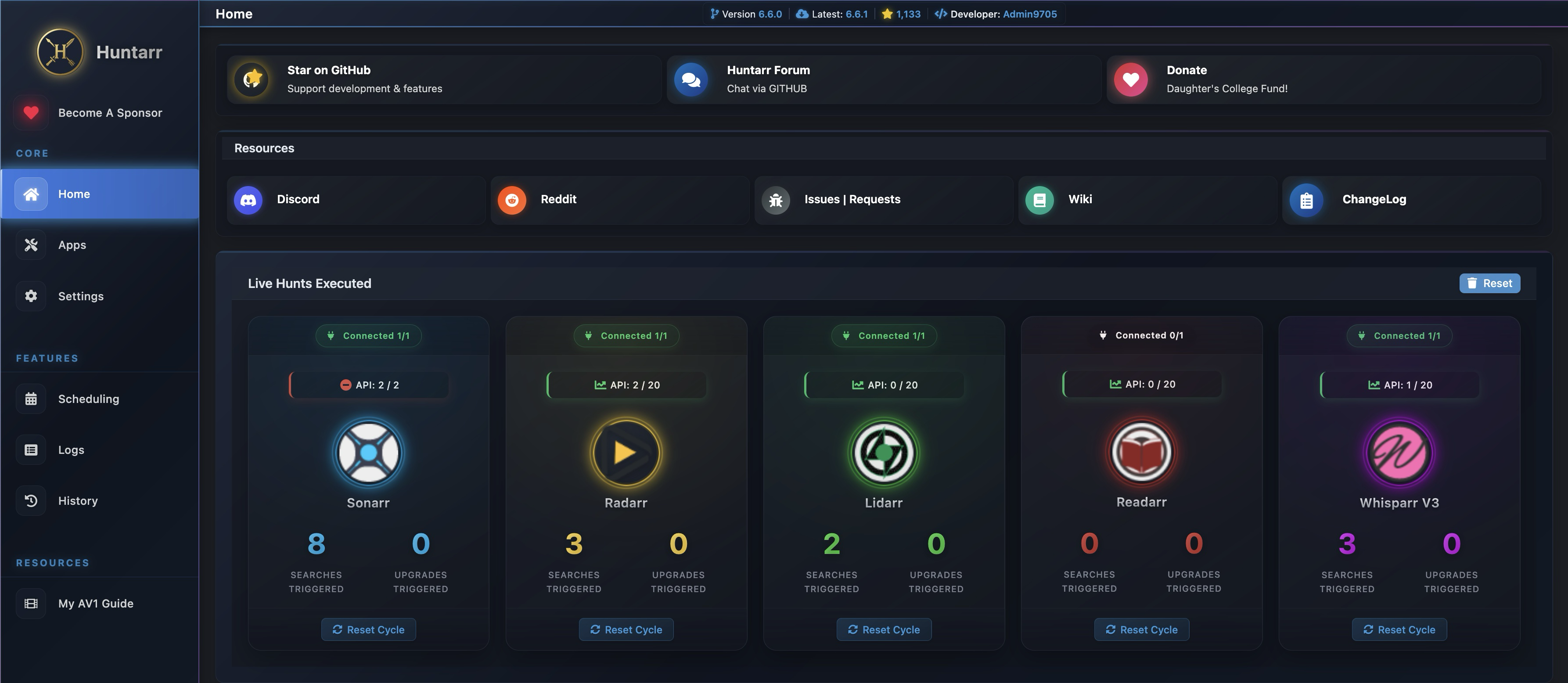Screen dimensions: 1568x683
Task: Click the Apps tools icon in sidebar
Action: (x=31, y=244)
